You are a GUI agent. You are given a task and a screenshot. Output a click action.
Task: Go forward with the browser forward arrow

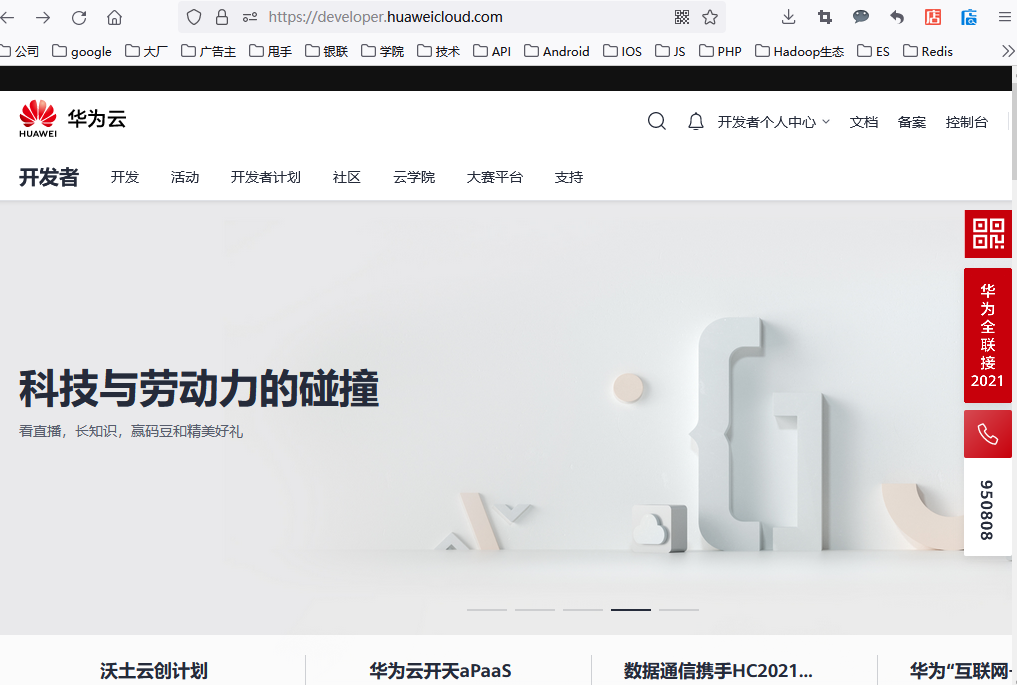[43, 18]
